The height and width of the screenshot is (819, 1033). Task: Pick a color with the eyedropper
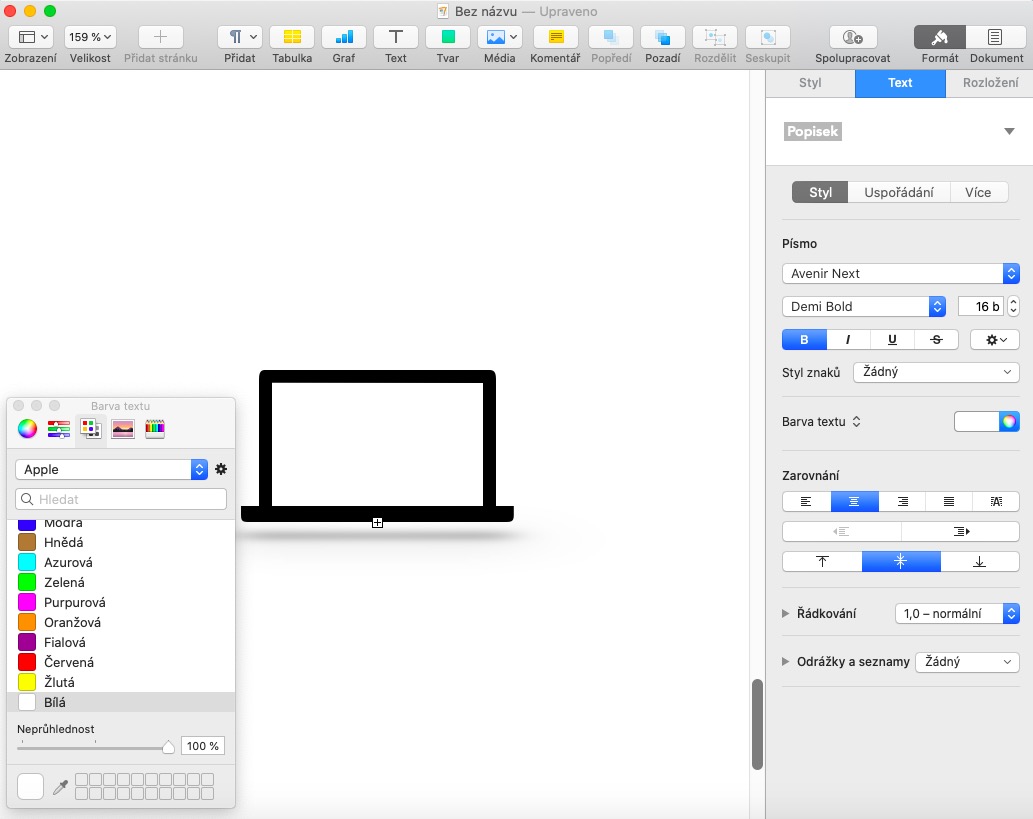(x=61, y=787)
